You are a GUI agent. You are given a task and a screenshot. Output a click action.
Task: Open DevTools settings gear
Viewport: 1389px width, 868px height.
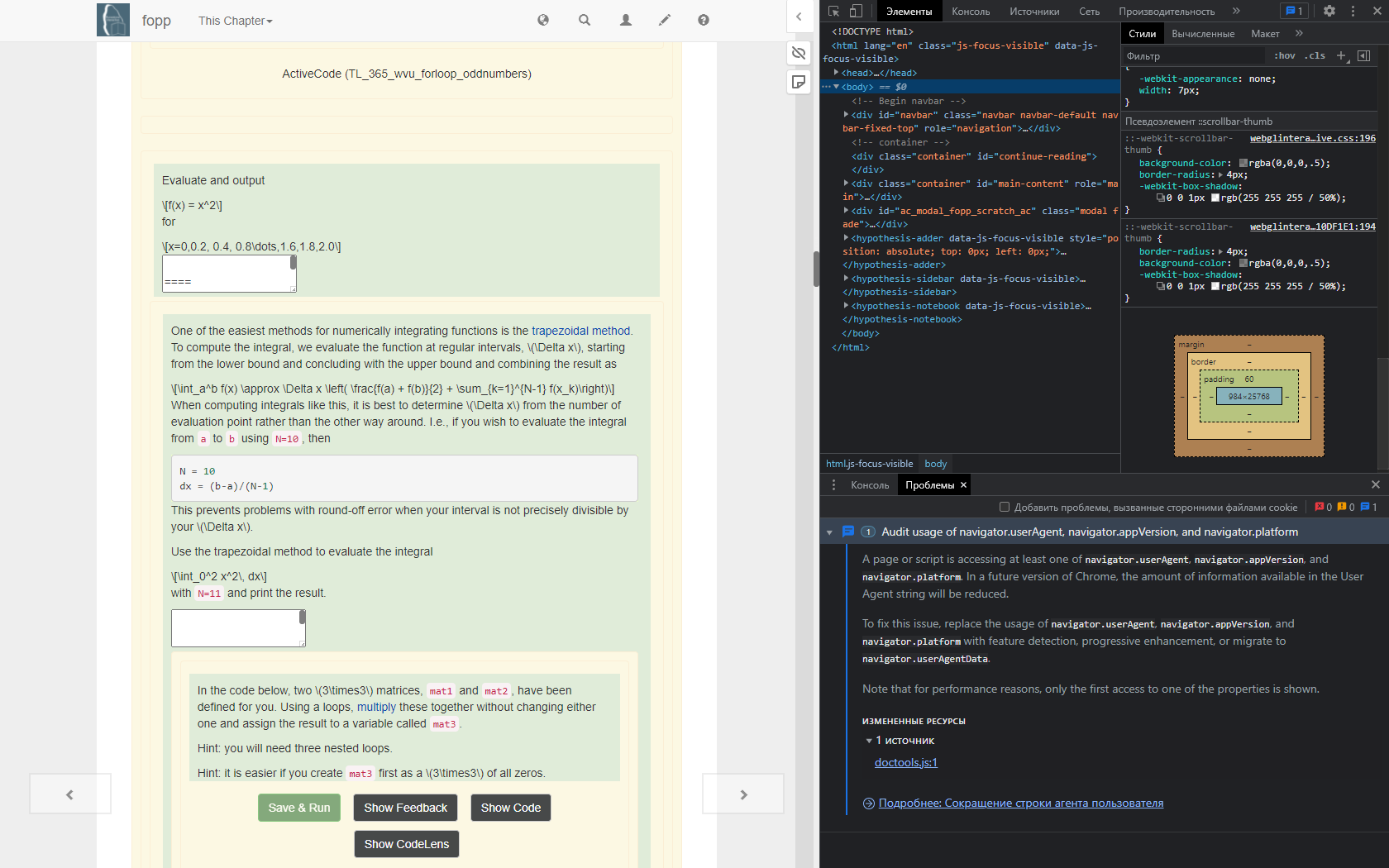click(1329, 10)
